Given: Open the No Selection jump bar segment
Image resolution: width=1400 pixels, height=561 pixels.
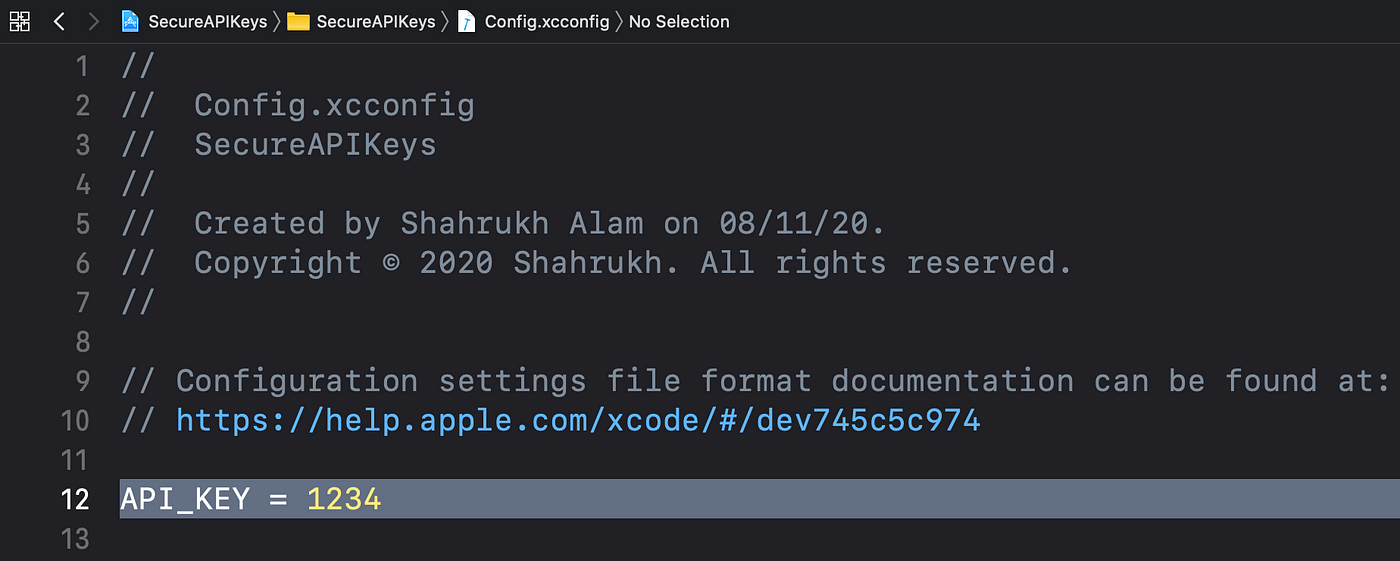Looking at the screenshot, I should 679,21.
